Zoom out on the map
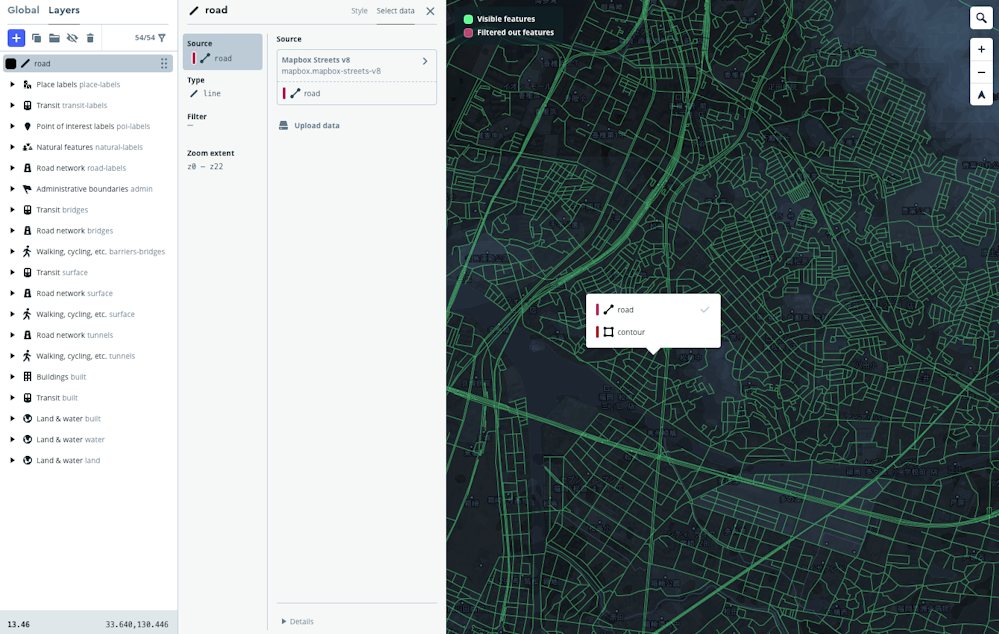 coord(981,73)
